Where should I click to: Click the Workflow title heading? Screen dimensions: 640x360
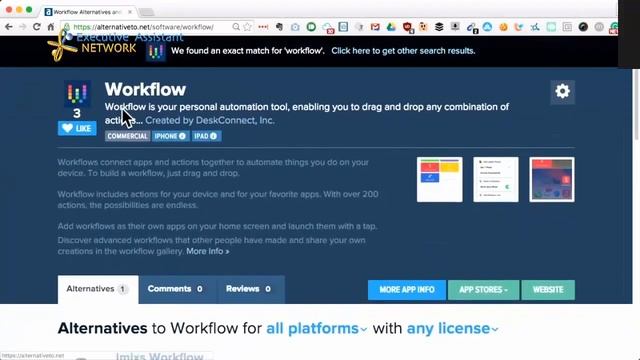145,89
